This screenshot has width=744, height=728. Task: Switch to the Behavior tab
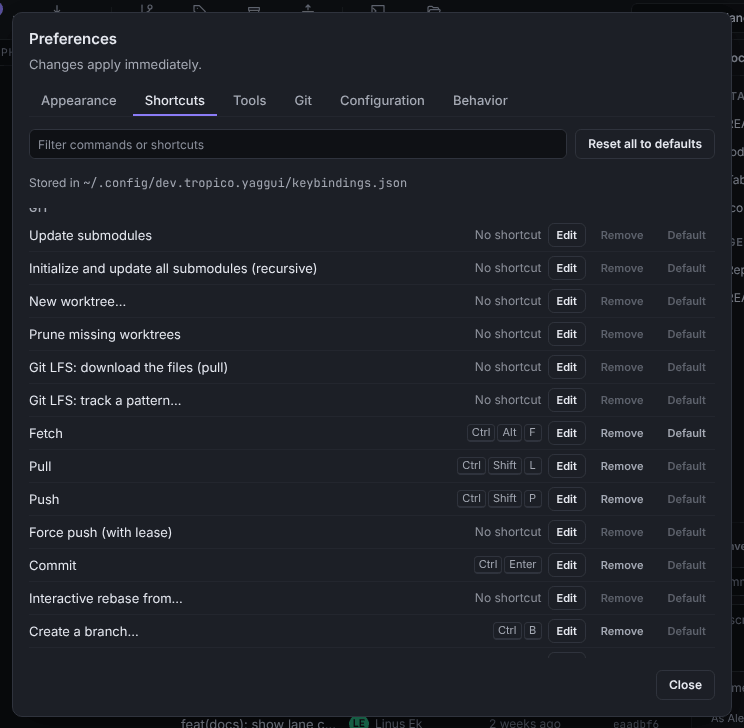click(480, 101)
